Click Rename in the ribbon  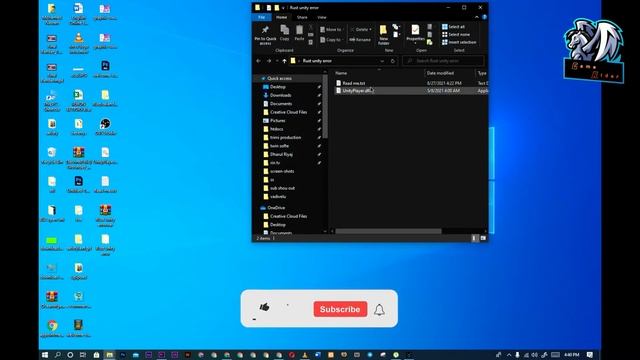click(360, 40)
